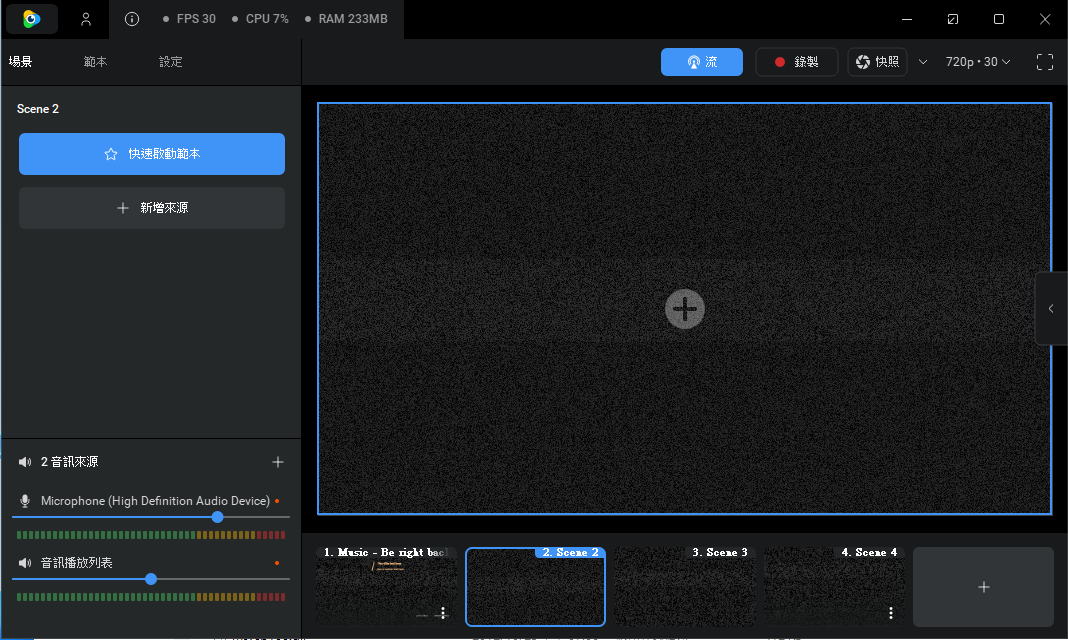
Task: Expand the snapshot options chevron
Action: click(923, 62)
